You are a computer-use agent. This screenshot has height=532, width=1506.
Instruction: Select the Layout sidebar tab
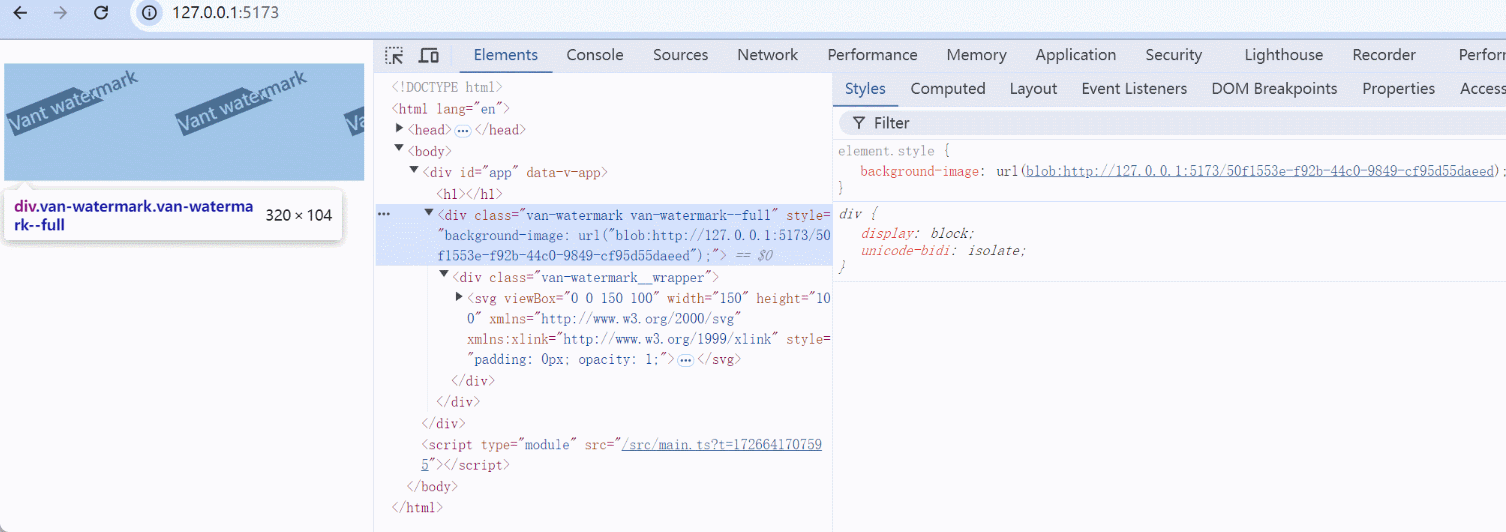coord(1033,89)
